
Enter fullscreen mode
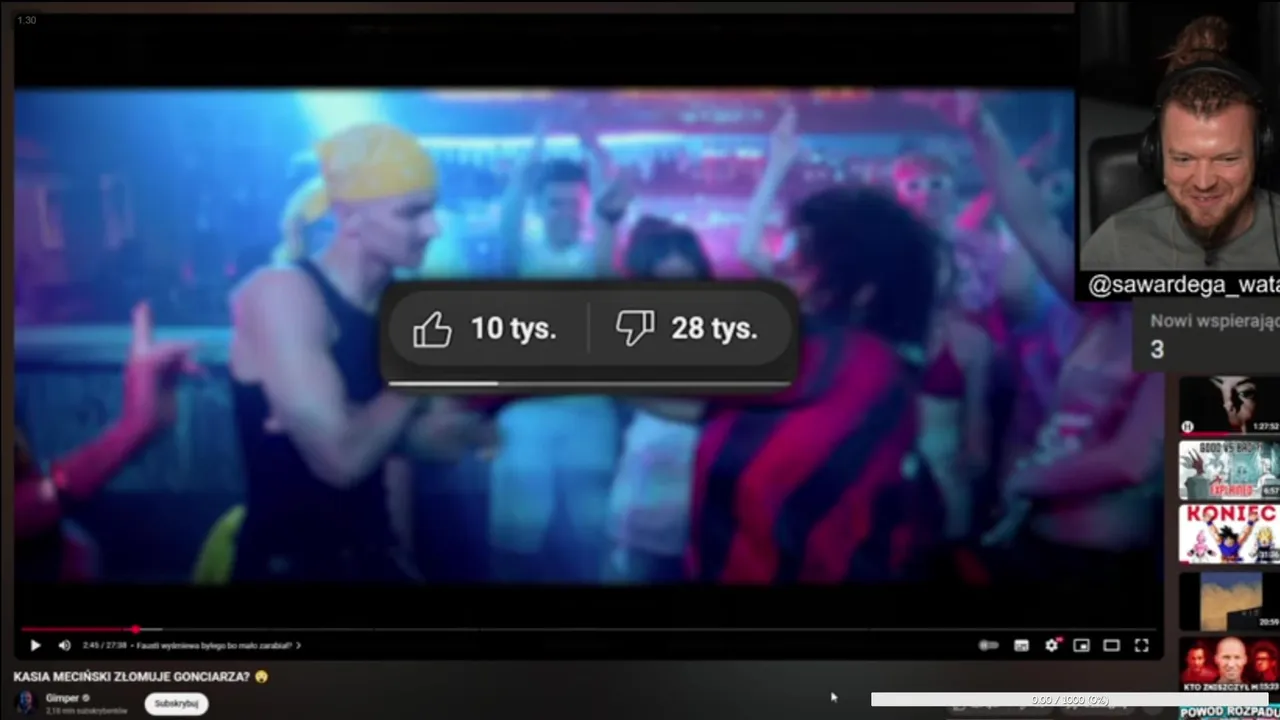(1141, 646)
